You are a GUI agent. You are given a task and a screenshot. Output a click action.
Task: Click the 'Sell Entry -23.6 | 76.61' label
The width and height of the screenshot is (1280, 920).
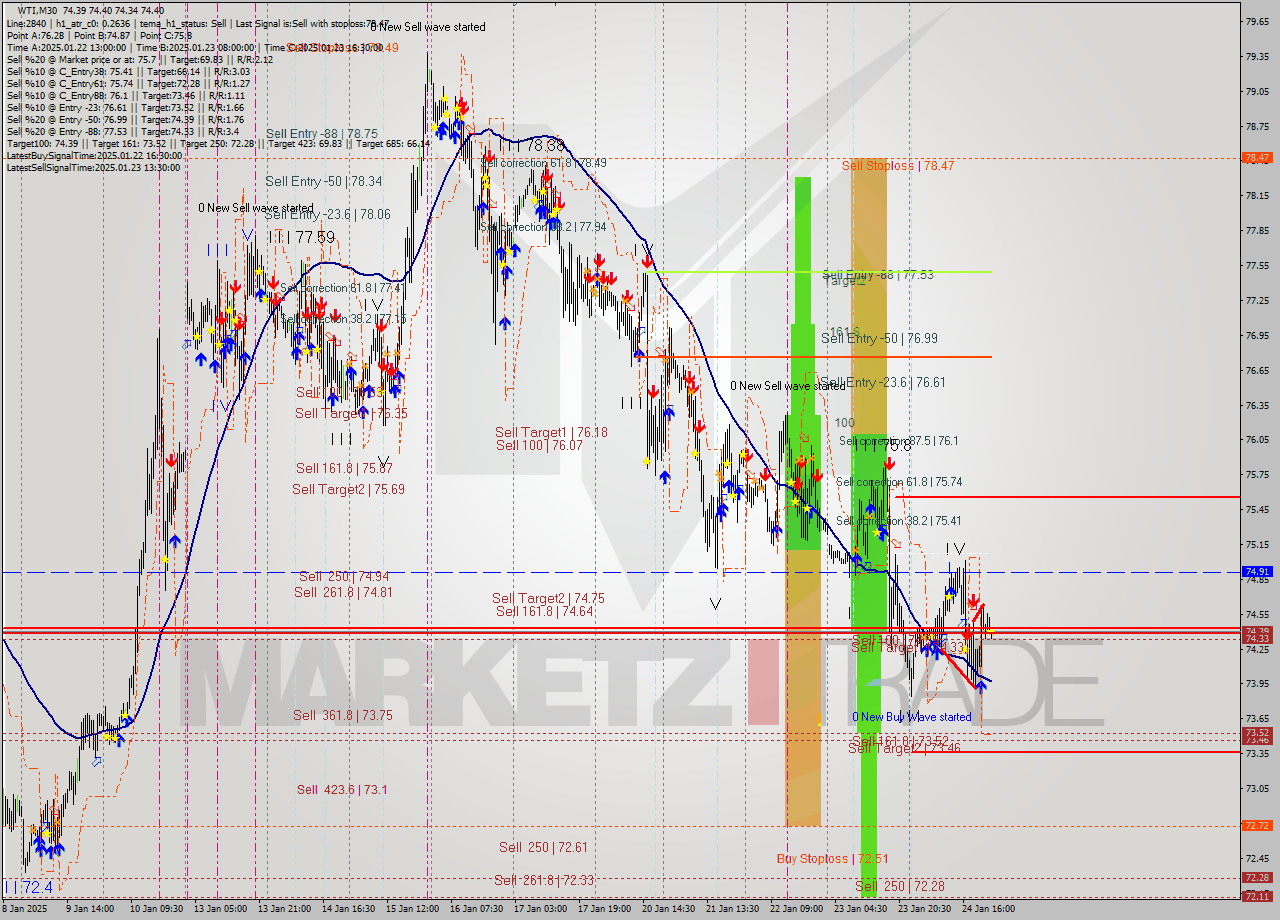click(x=883, y=382)
